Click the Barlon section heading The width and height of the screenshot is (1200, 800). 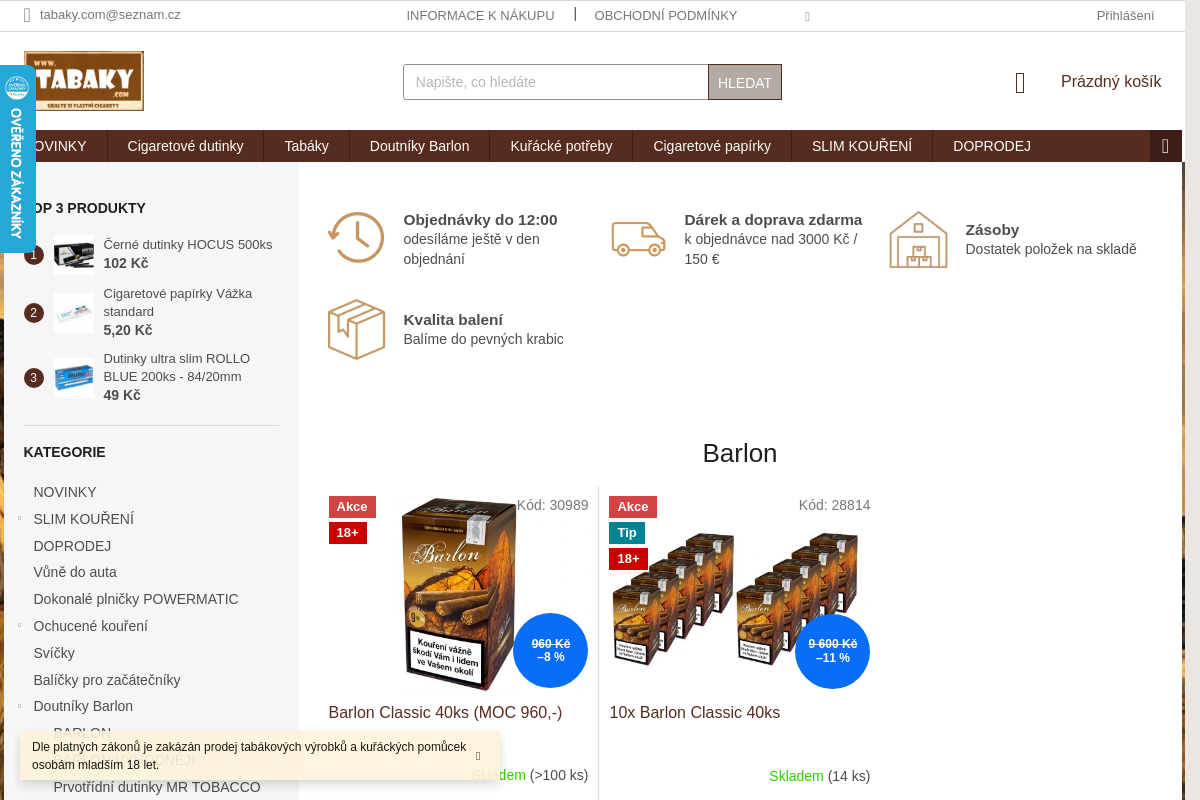click(740, 453)
